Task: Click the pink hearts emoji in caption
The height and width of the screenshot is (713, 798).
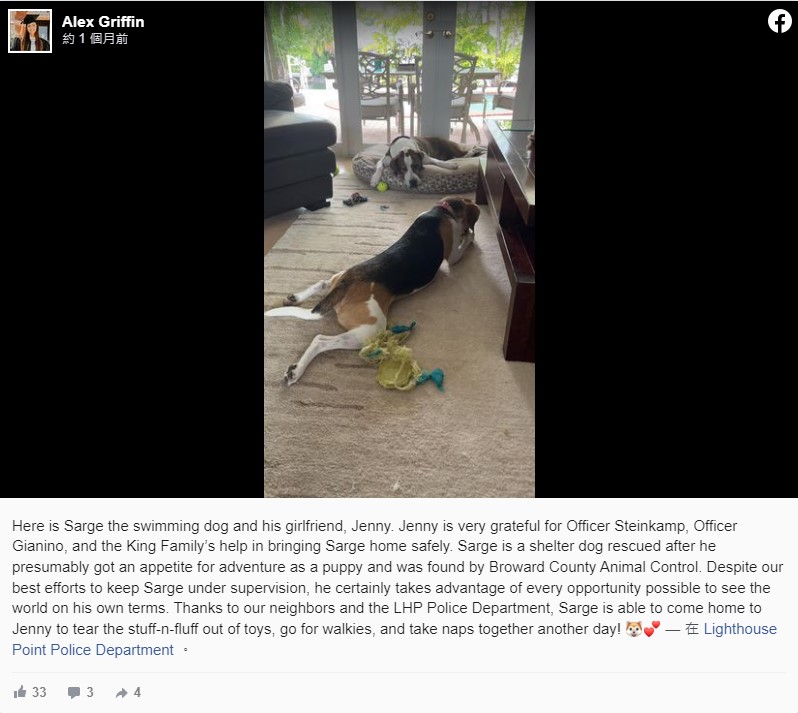Action: coord(652,629)
